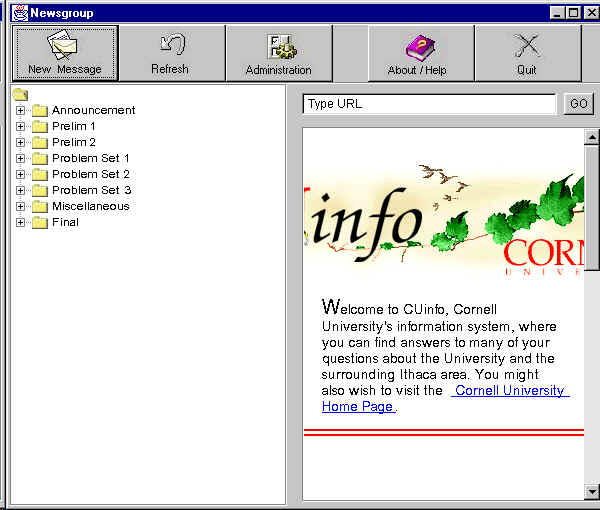Image resolution: width=600 pixels, height=510 pixels.
Task: Select the Problem Set 3 newsgroup
Action: point(90,190)
